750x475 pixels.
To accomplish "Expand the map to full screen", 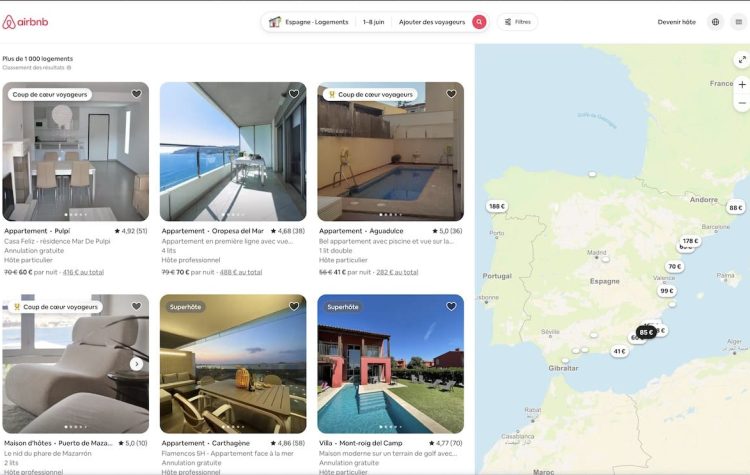I will point(742,60).
